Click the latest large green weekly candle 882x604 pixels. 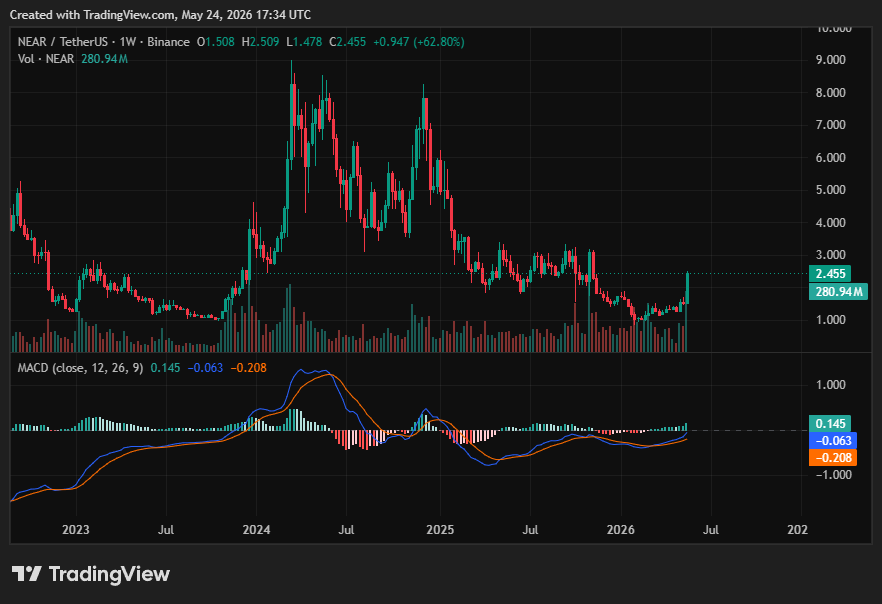[x=687, y=288]
